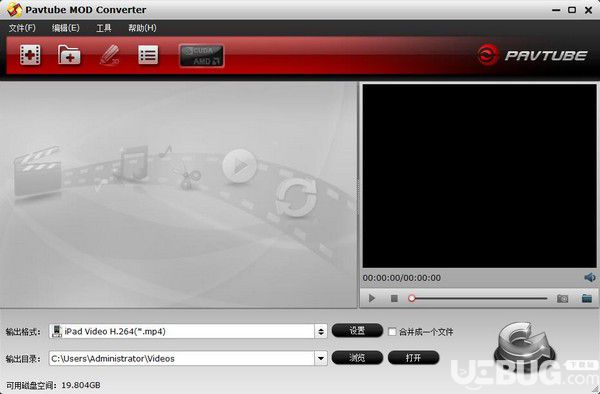Mute the preview volume speaker
The width and height of the screenshot is (600, 394).
[x=590, y=278]
